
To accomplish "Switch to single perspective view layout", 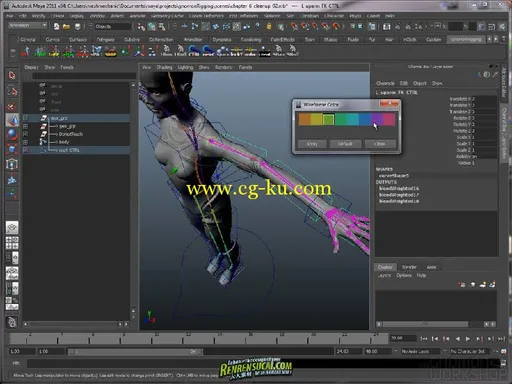I will pyautogui.click(x=12, y=228).
